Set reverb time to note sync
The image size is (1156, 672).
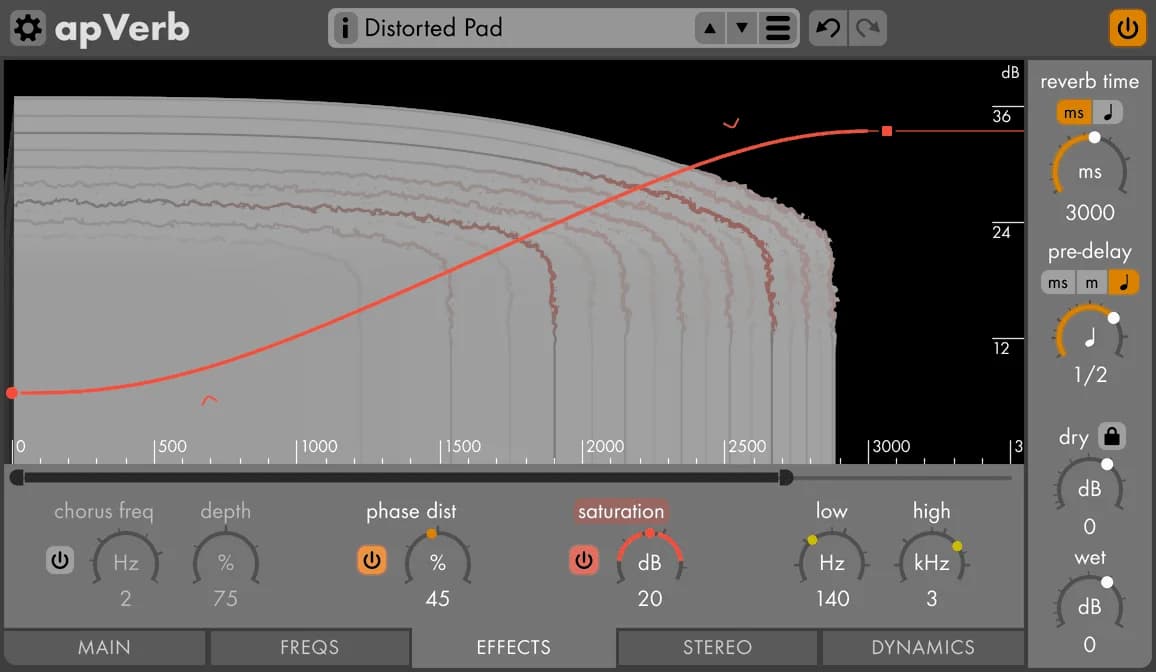click(1107, 112)
